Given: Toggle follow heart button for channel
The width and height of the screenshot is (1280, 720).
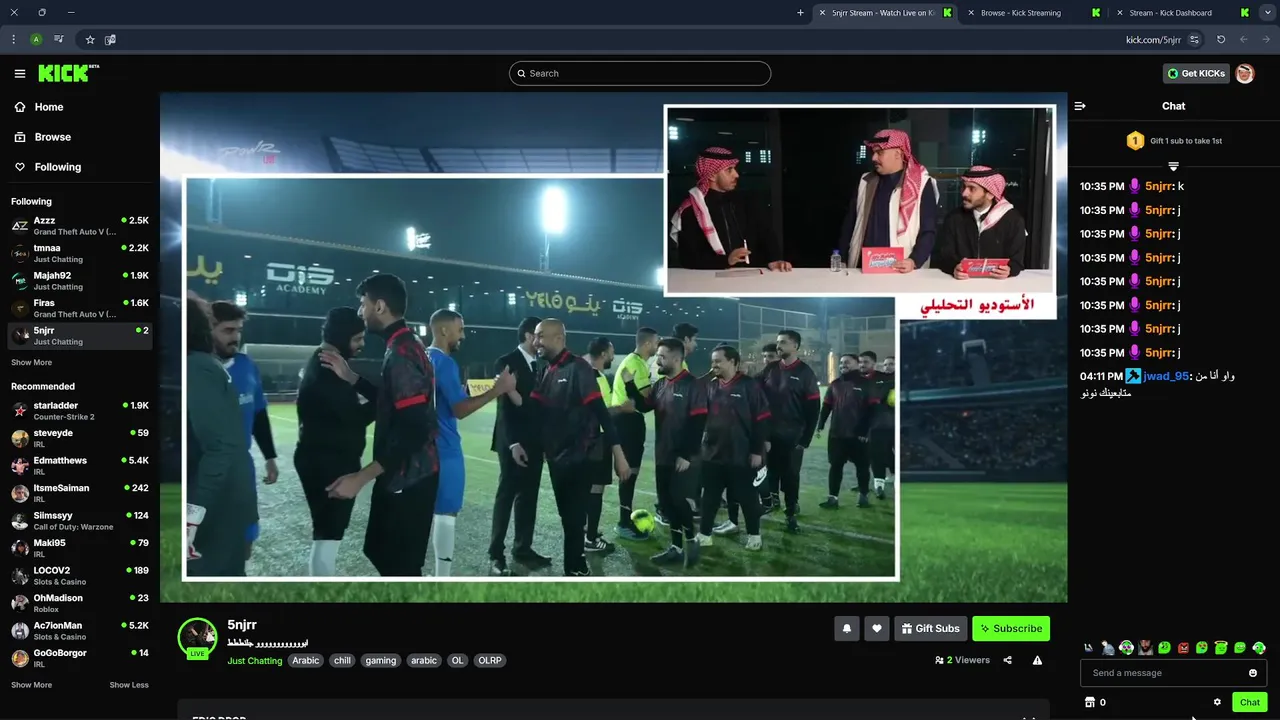Looking at the screenshot, I should 877,629.
